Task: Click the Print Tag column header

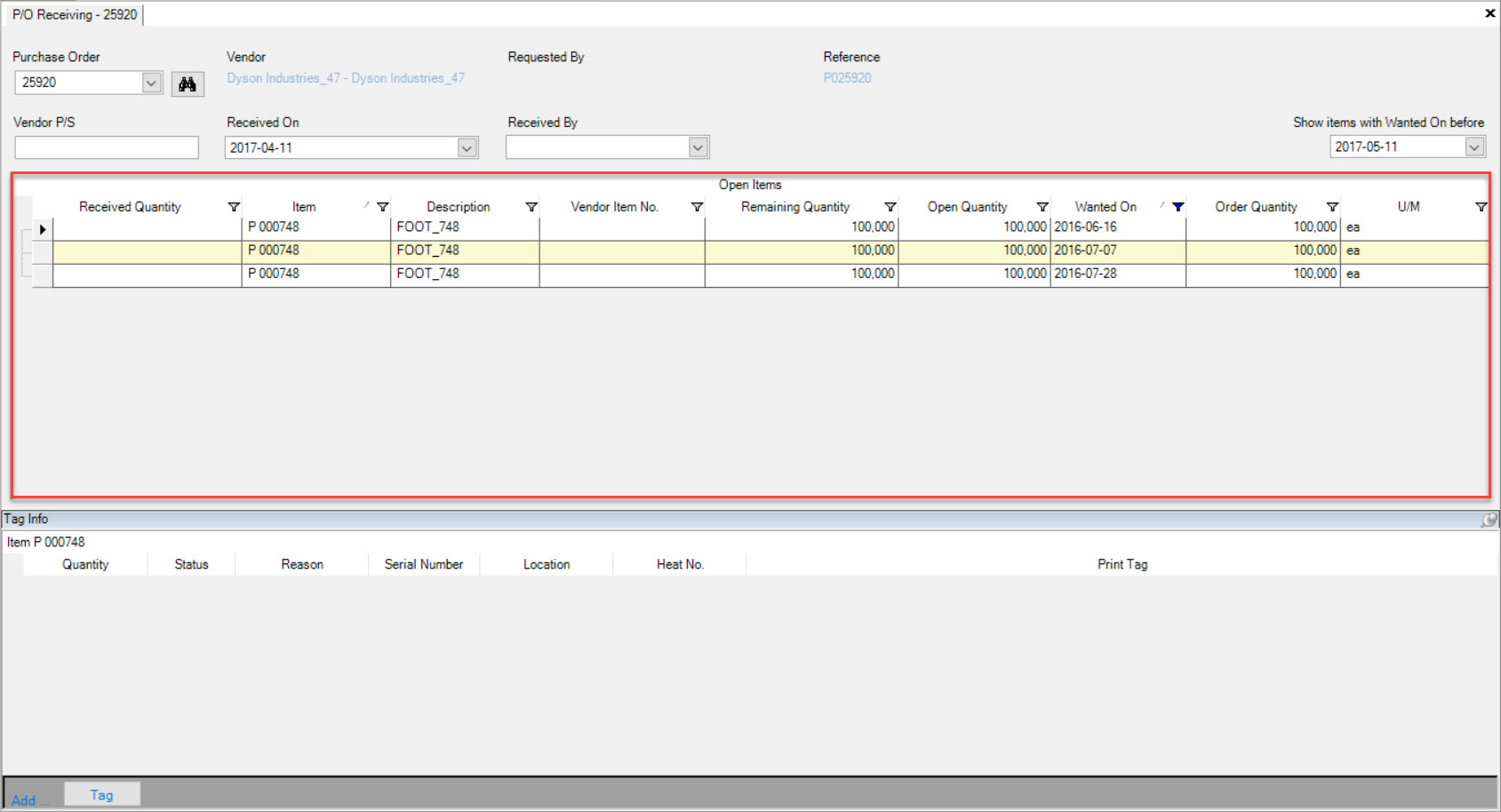Action: (1122, 565)
